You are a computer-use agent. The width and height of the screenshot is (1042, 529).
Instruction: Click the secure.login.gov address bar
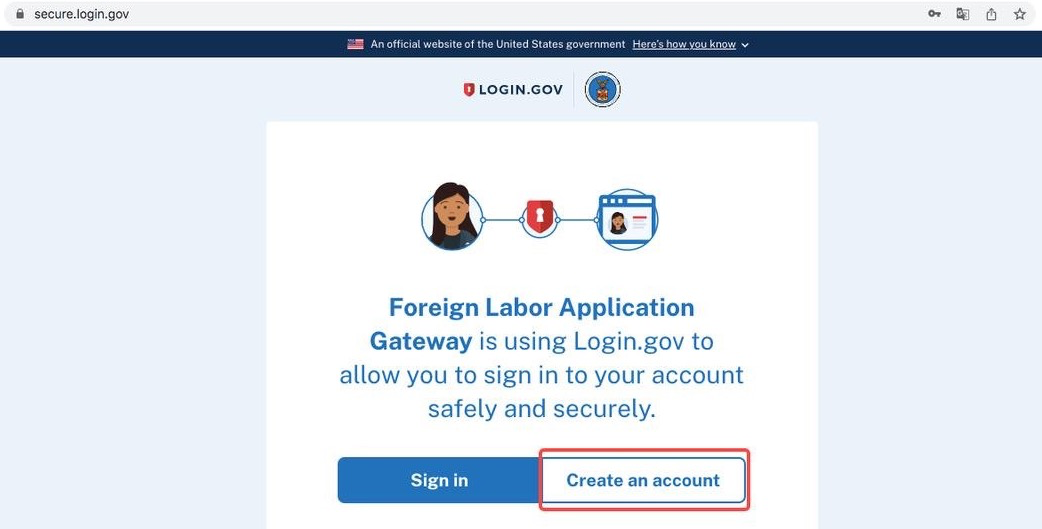[x=465, y=14]
